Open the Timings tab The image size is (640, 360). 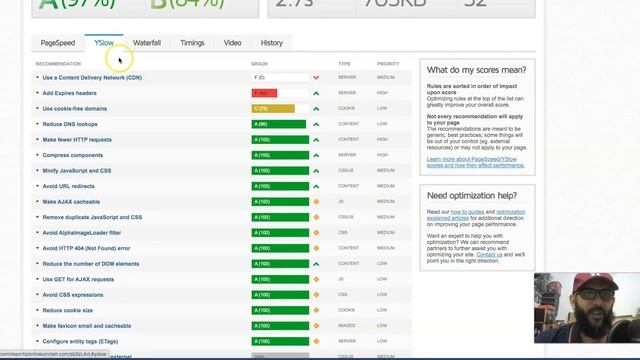coord(192,43)
